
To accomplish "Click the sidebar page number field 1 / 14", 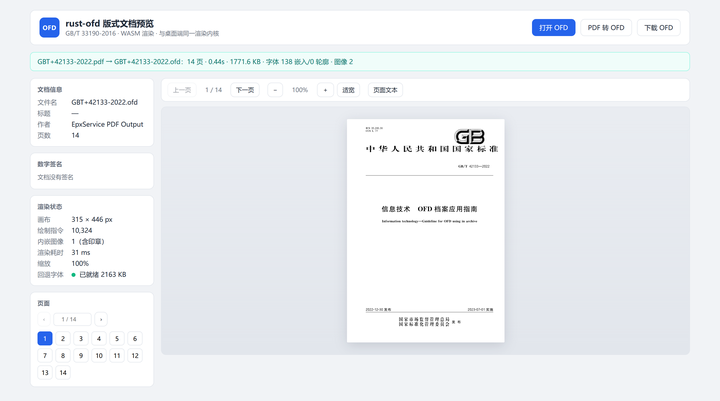I will [73, 319].
